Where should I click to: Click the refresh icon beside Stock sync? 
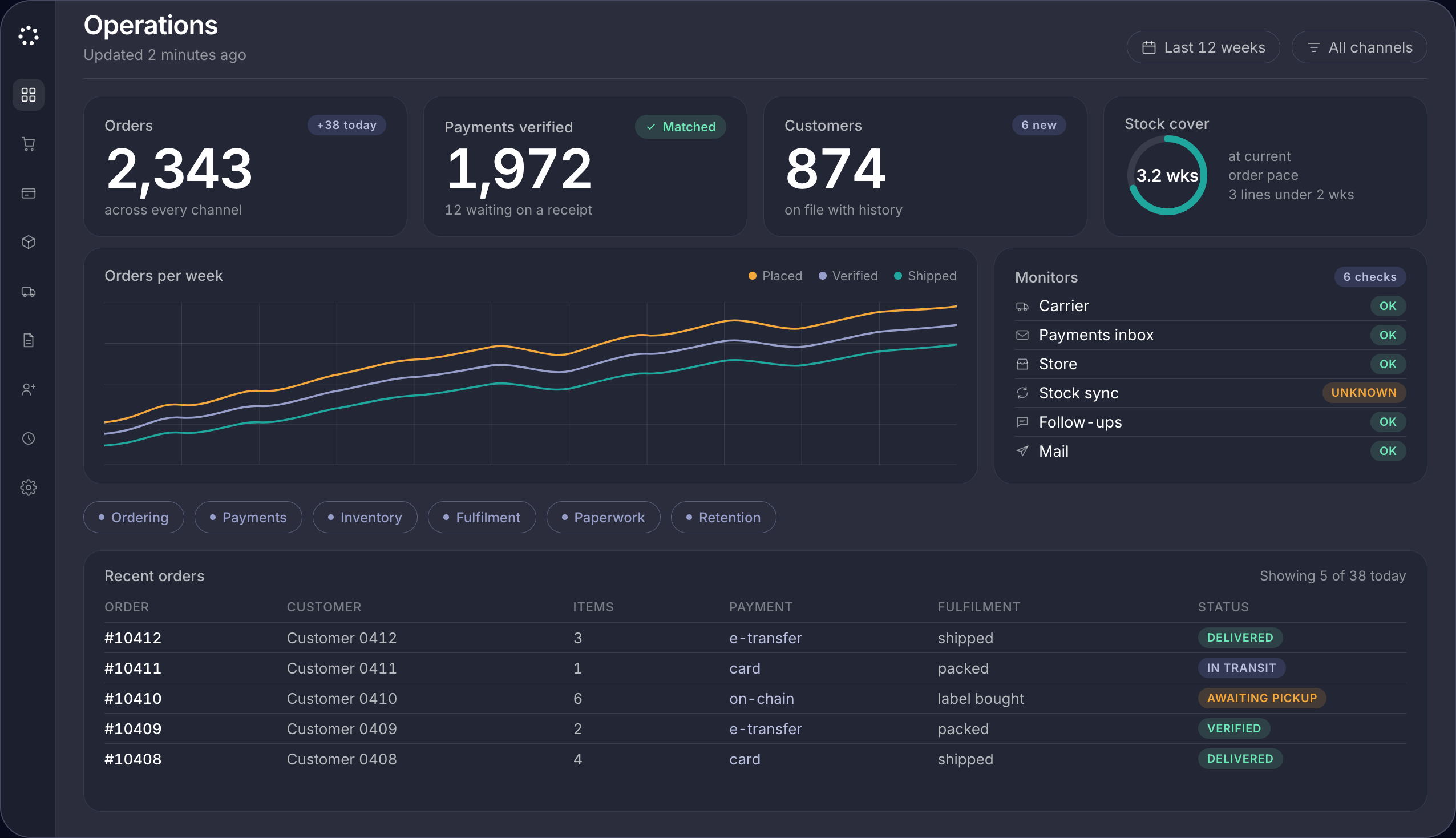[x=1022, y=393]
